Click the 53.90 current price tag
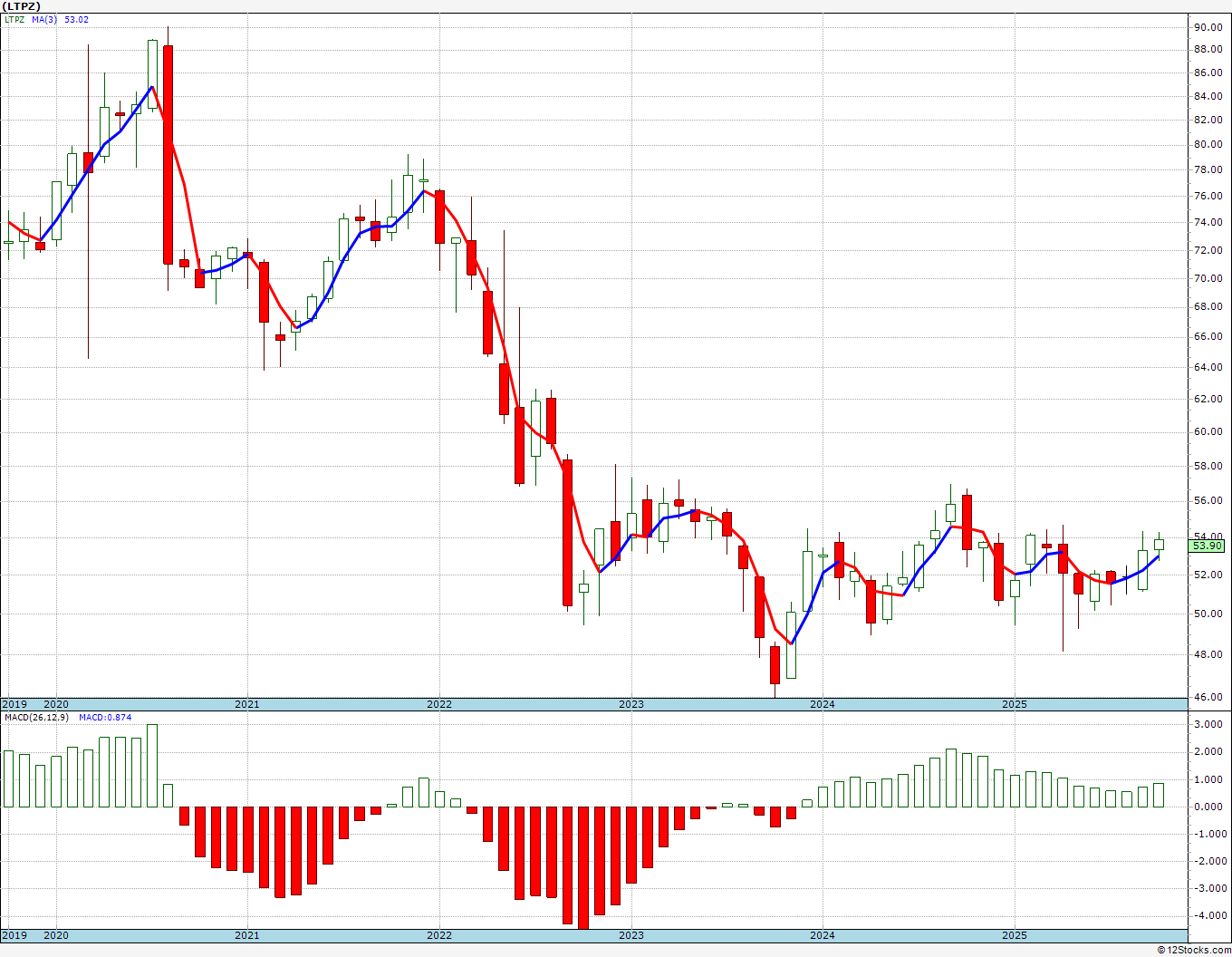Viewport: 1232px width, 957px height. point(1208,546)
